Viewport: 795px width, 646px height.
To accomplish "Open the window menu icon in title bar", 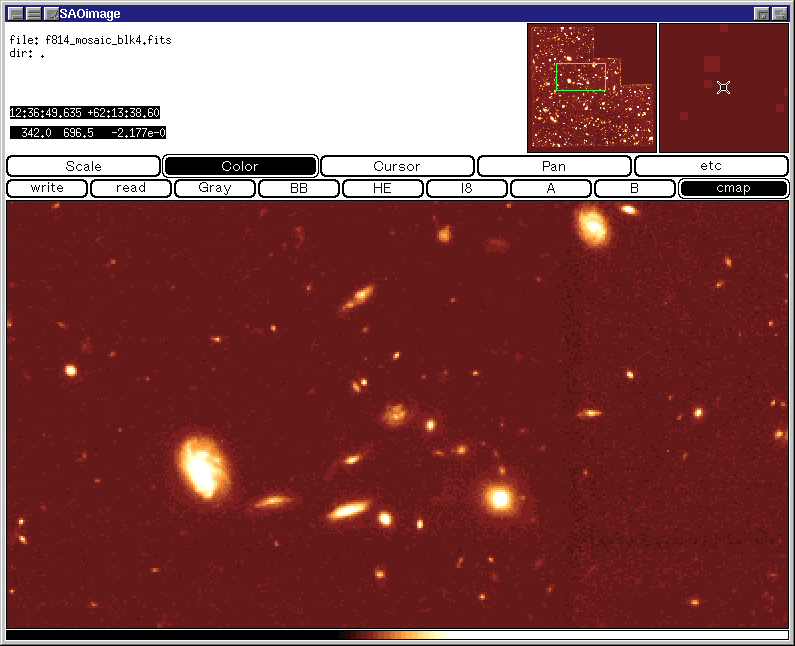I will 15,13.
